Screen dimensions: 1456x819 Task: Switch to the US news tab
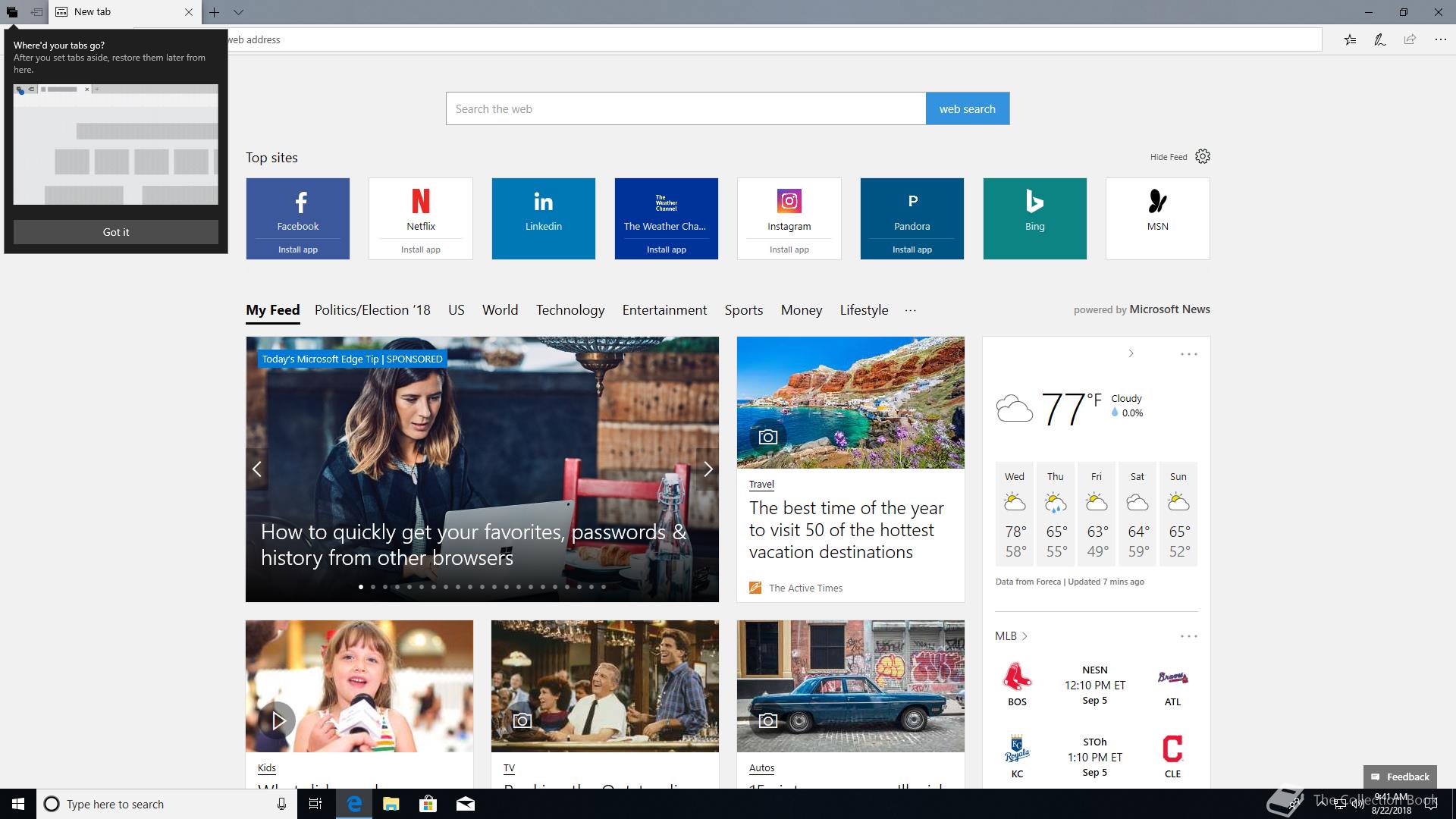pos(457,310)
